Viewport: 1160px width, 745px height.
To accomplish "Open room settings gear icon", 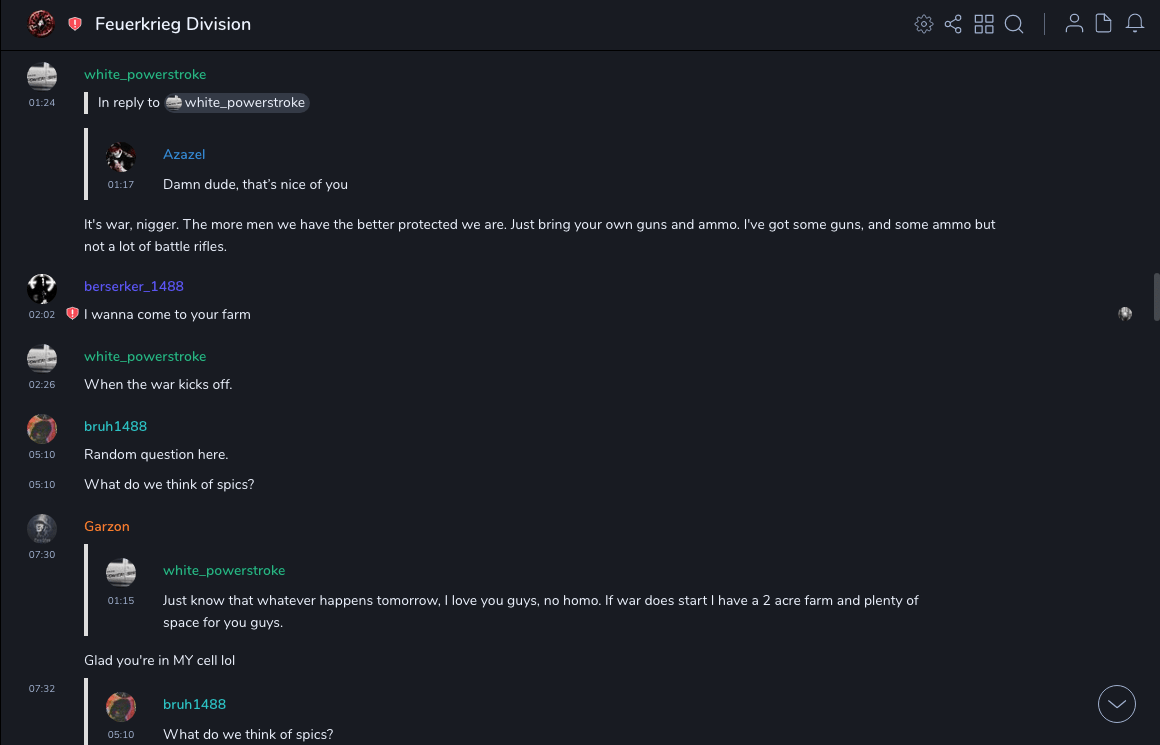I will [924, 24].
